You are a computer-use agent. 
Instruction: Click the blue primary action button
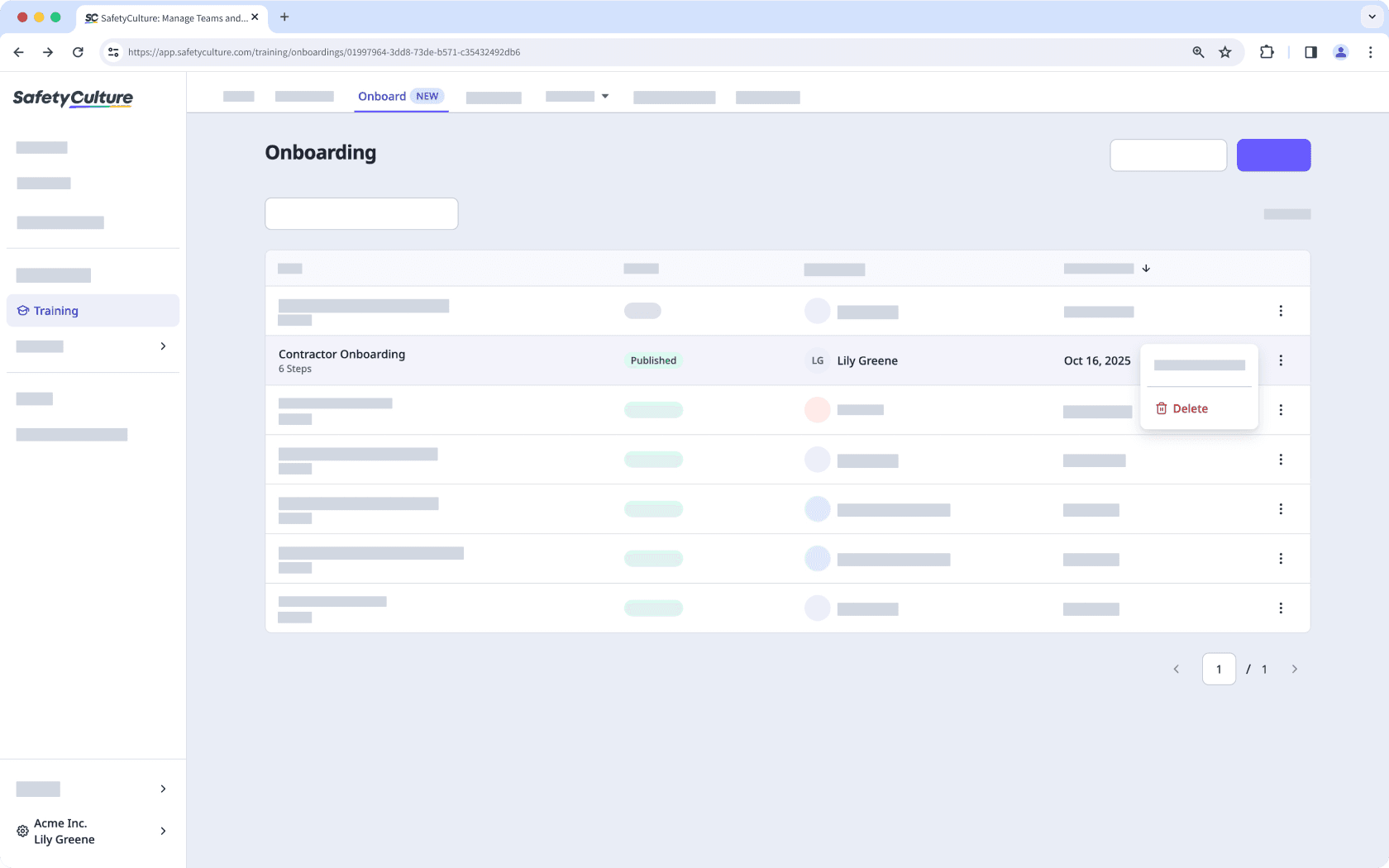[1273, 155]
